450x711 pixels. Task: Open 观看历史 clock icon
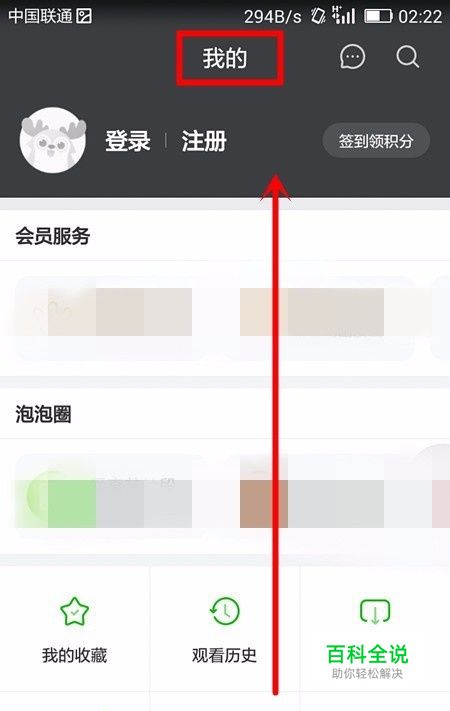tap(225, 611)
